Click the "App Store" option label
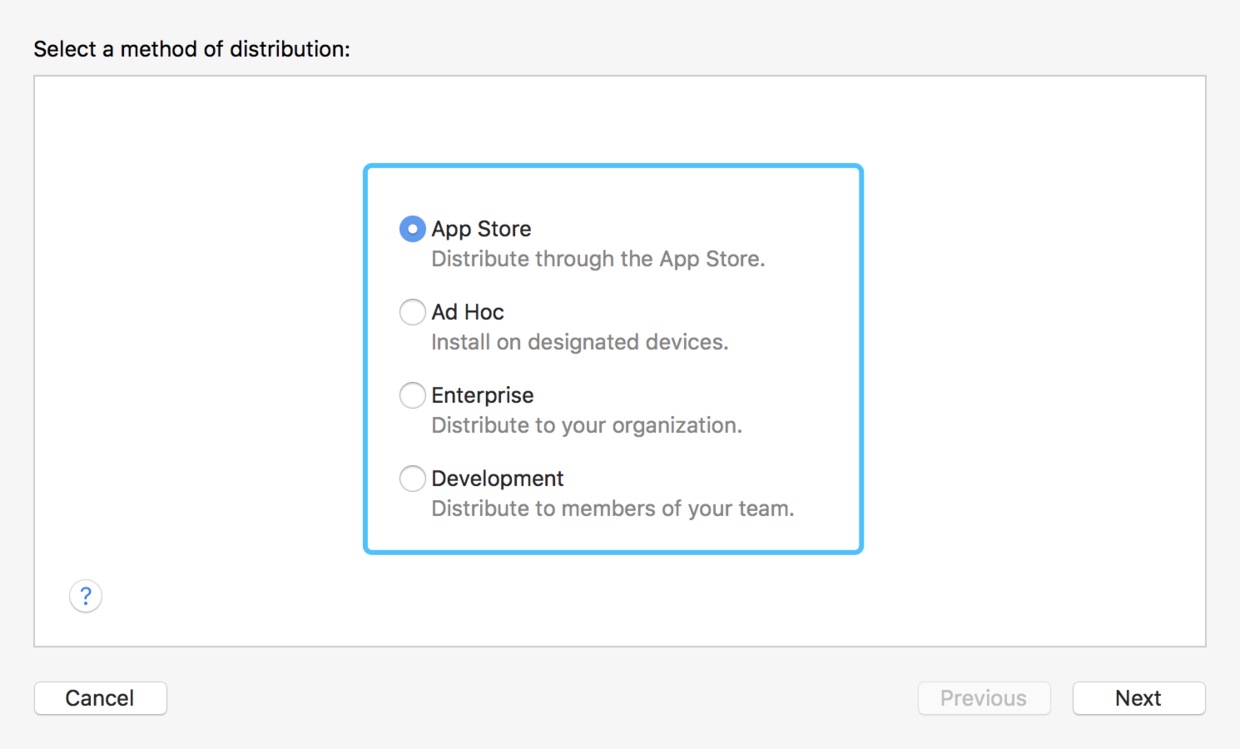 pyautogui.click(x=481, y=229)
